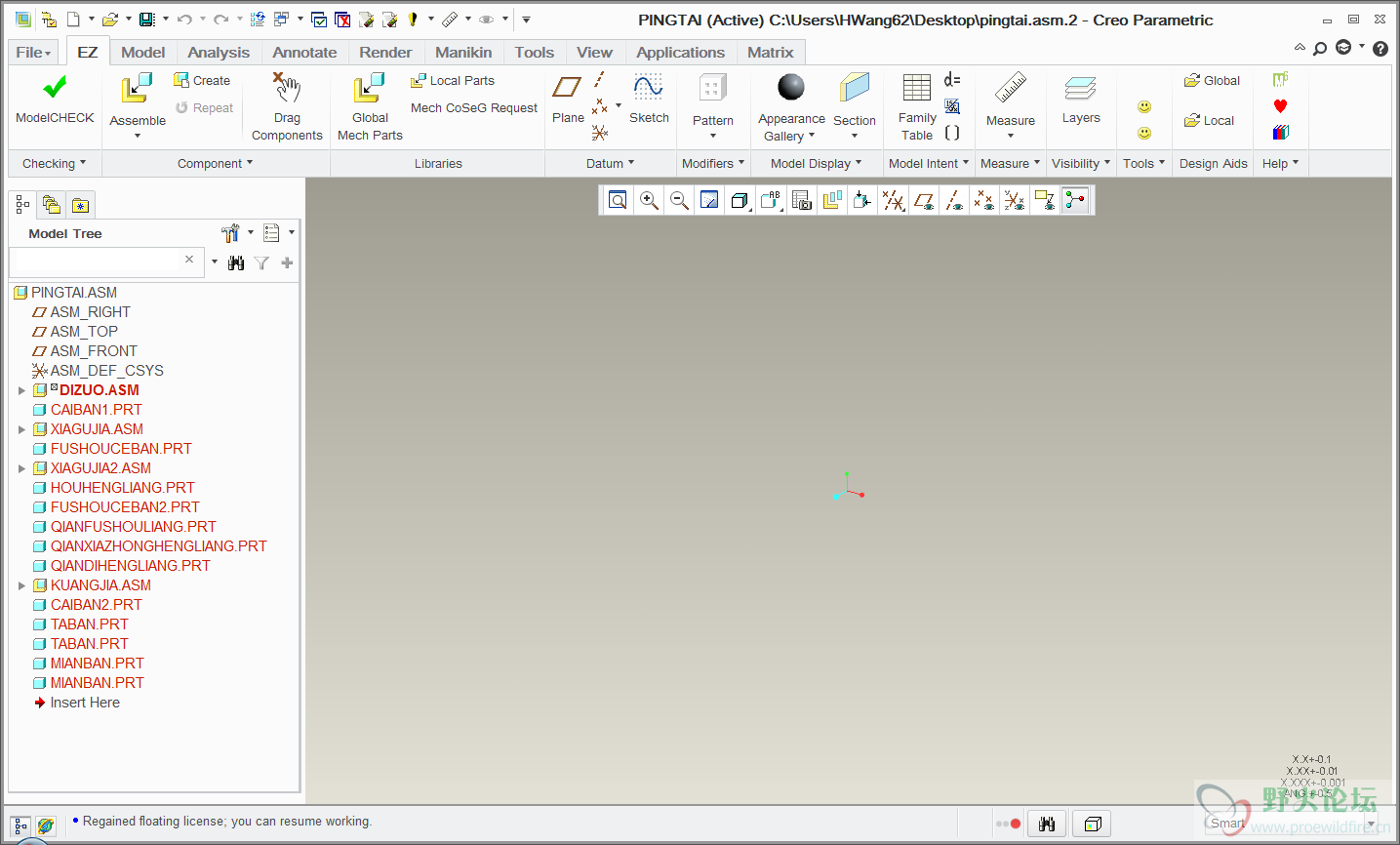Viewport: 1400px width, 845px height.
Task: Click the Section view icon
Action: 855,89
